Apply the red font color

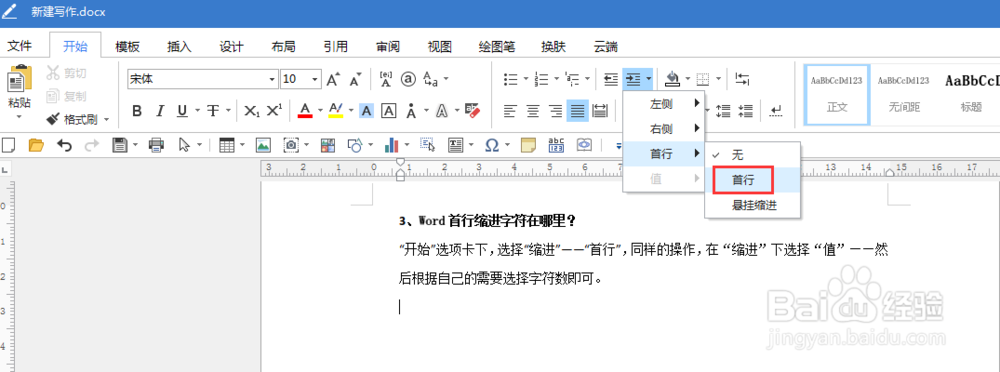click(x=305, y=111)
